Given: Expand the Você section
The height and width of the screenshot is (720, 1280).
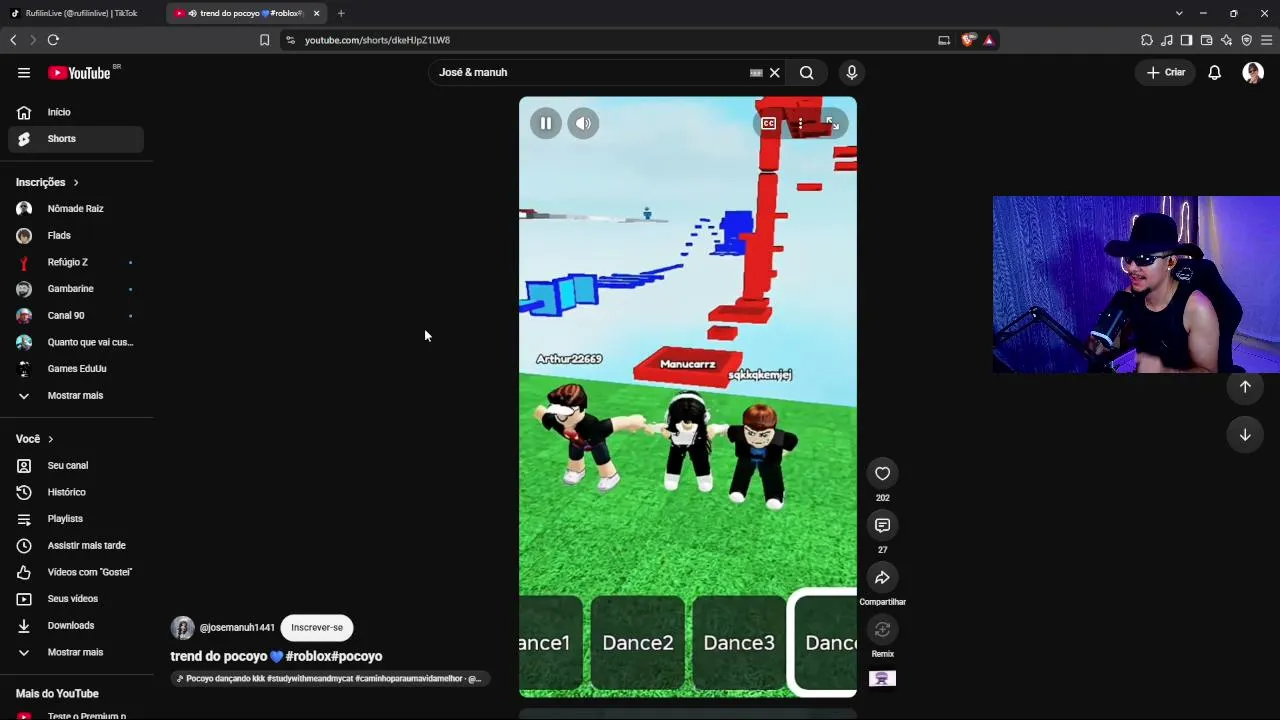Looking at the screenshot, I should [35, 439].
